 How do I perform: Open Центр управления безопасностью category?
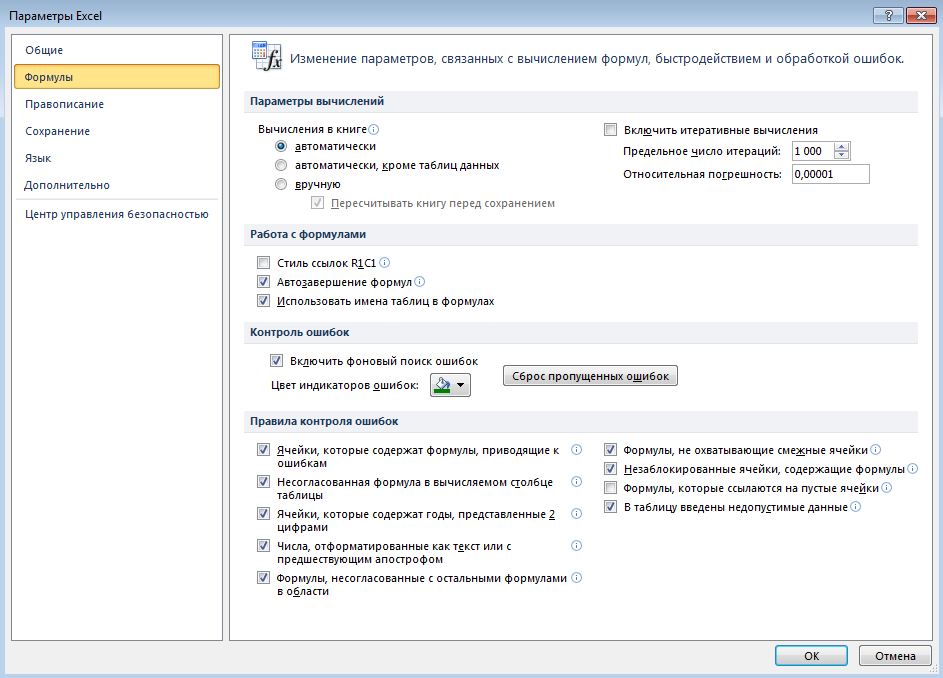[117, 214]
